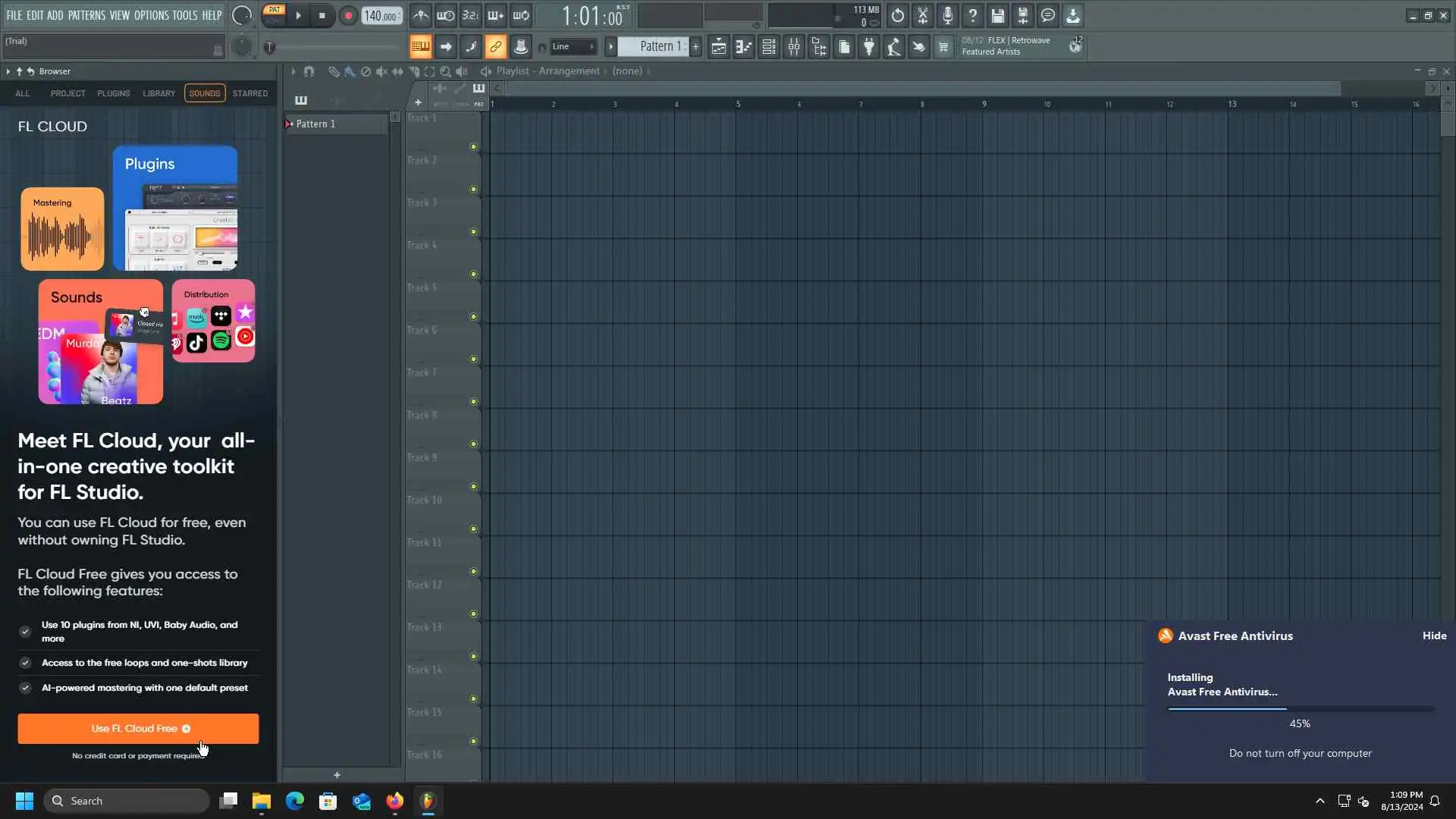The width and height of the screenshot is (1456, 819).
Task: Toggle PAT/SONG mode switch
Action: (x=274, y=14)
